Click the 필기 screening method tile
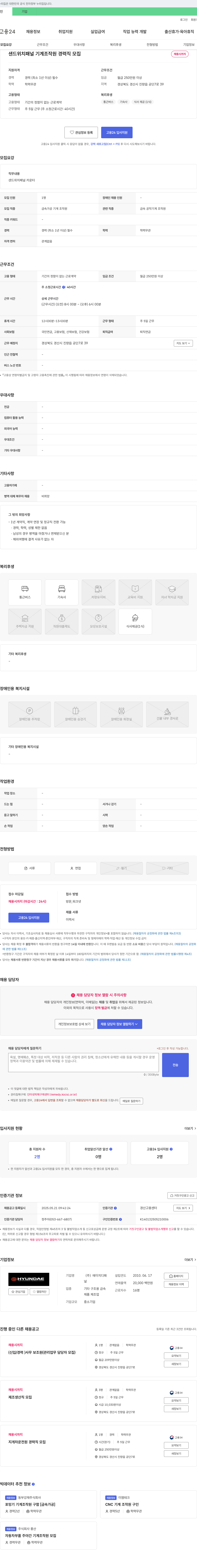Screen dimensions: 197x1568 122,869
